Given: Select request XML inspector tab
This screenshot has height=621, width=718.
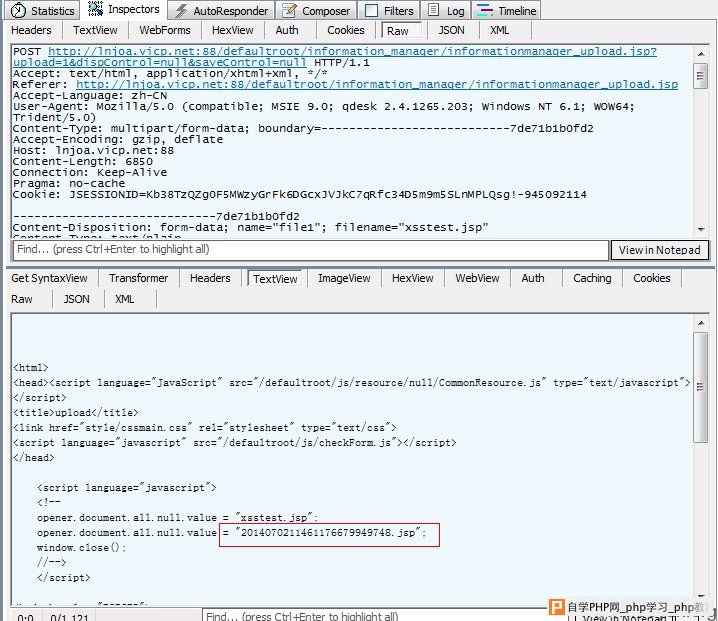Looking at the screenshot, I should pyautogui.click(x=500, y=30).
